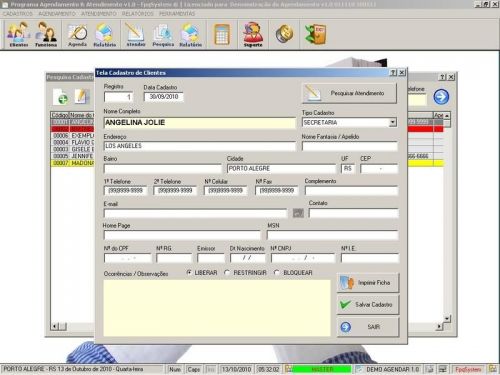Click the SAIR button
Image resolution: width=500 pixels, height=375 pixels.
click(x=368, y=327)
